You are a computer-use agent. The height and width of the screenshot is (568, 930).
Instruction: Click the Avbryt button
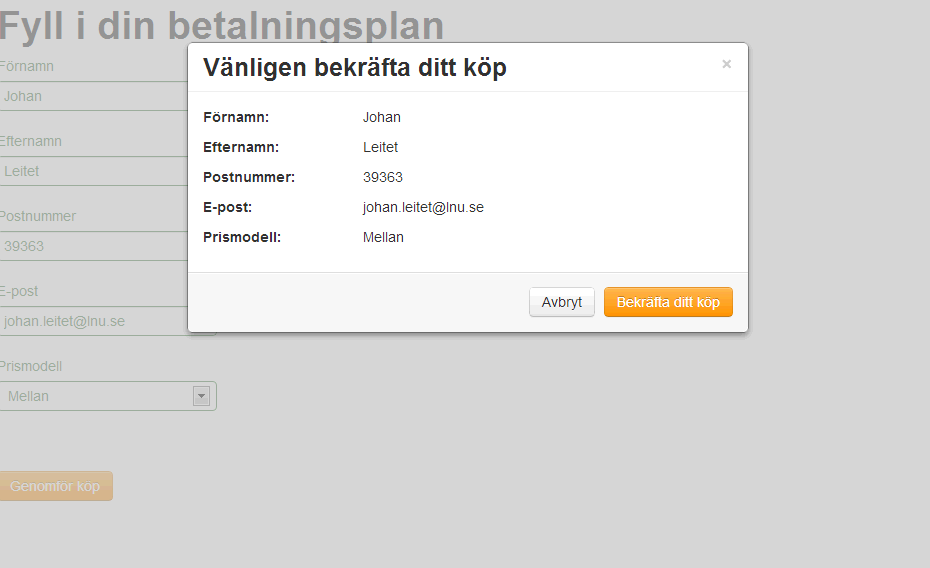tap(562, 302)
